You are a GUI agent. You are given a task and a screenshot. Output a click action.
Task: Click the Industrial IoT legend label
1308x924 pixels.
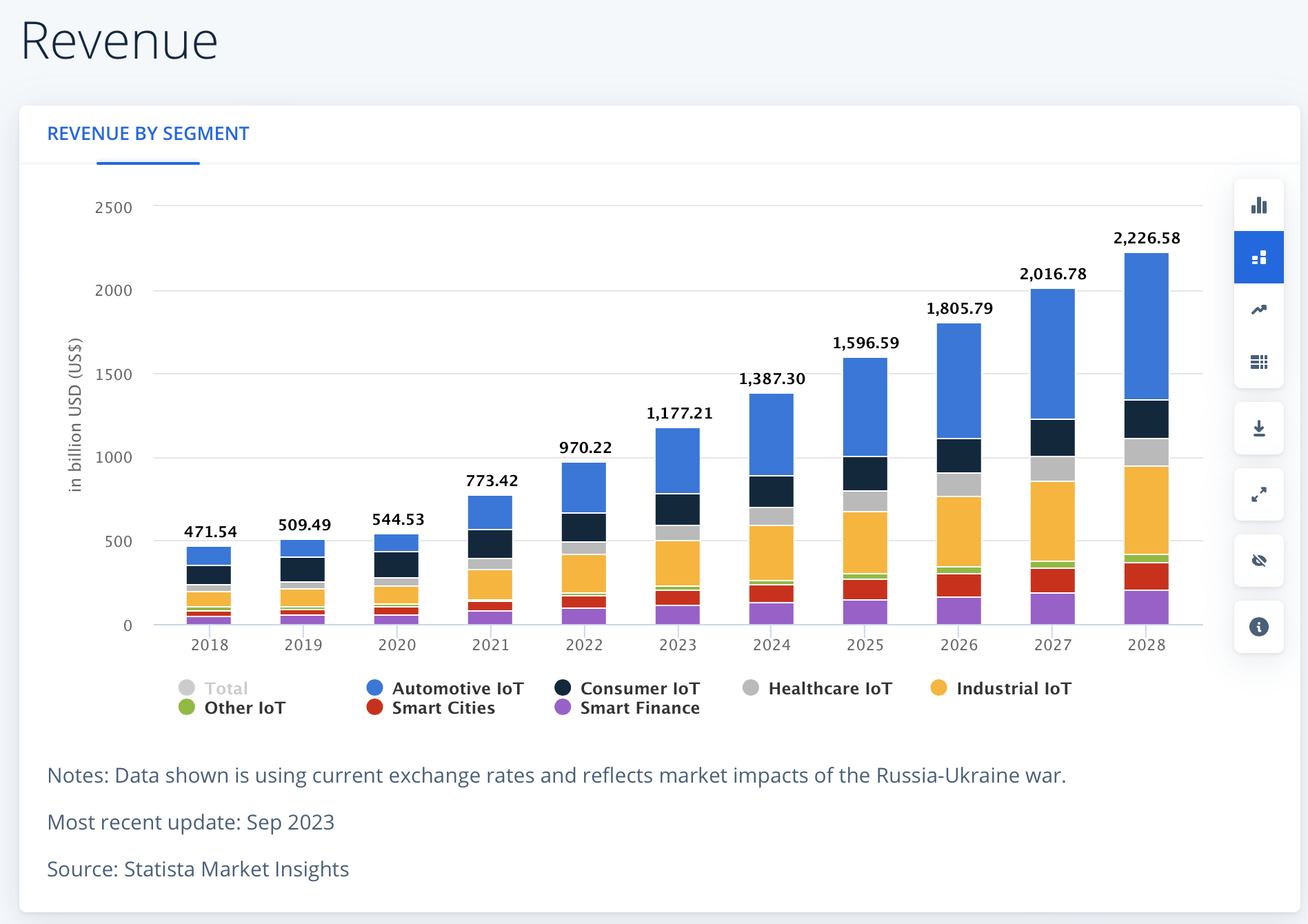click(1014, 688)
